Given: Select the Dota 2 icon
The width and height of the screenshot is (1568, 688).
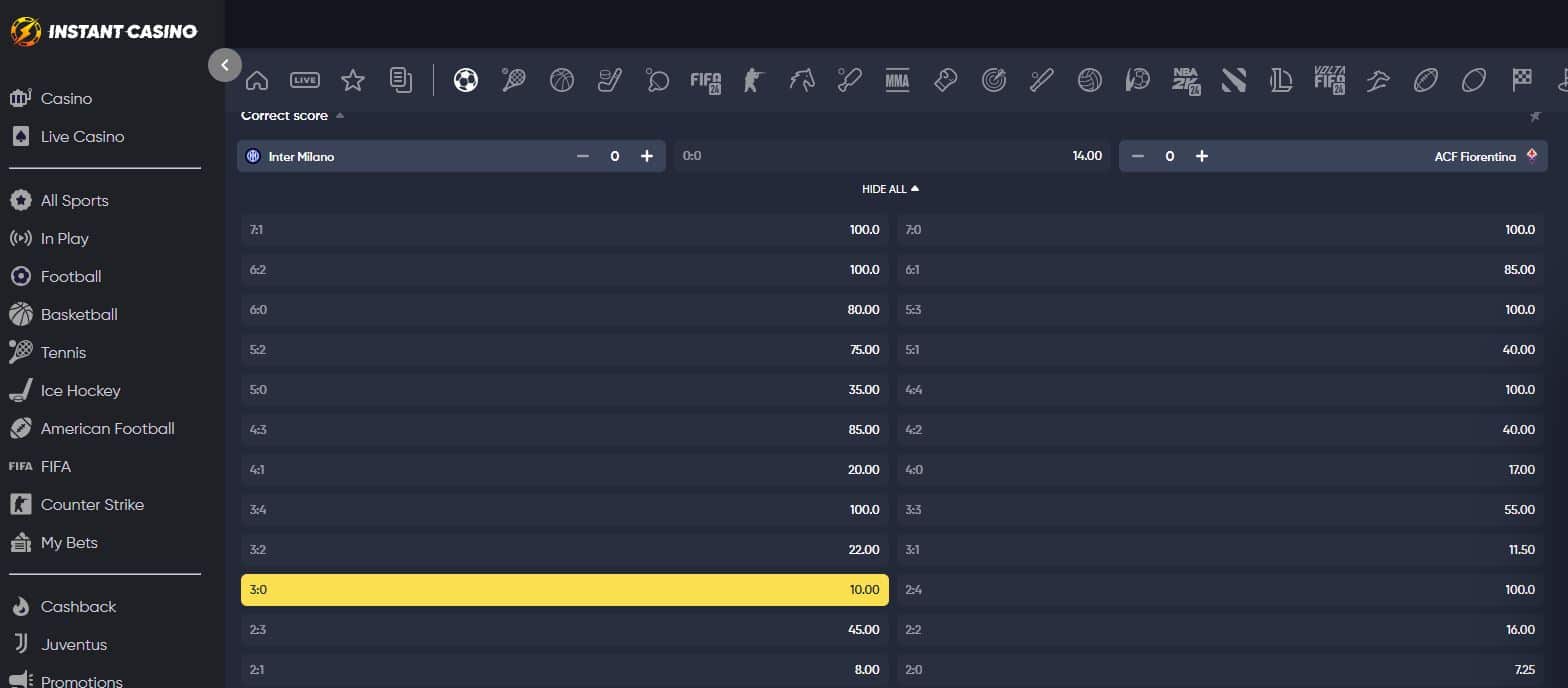Looking at the screenshot, I should (x=1233, y=80).
